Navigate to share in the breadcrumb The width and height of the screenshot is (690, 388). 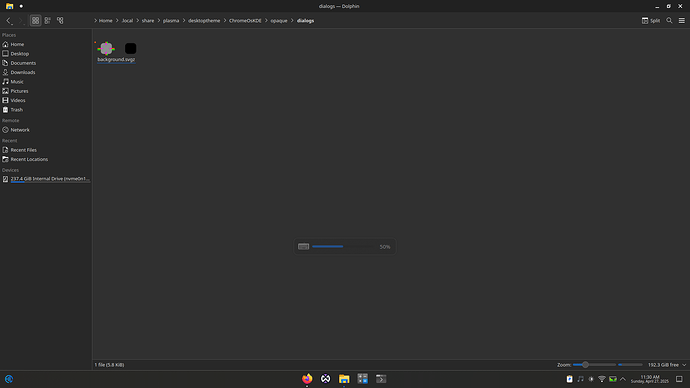click(148, 21)
